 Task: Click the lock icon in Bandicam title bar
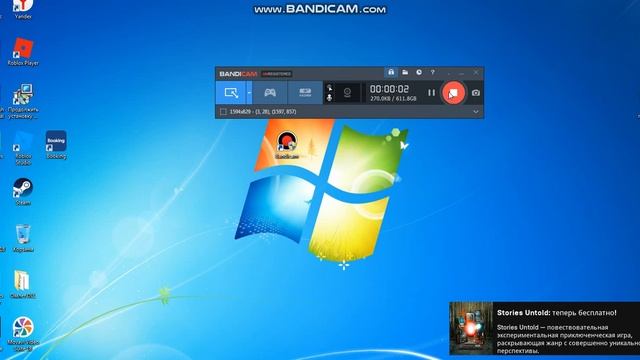coord(391,73)
